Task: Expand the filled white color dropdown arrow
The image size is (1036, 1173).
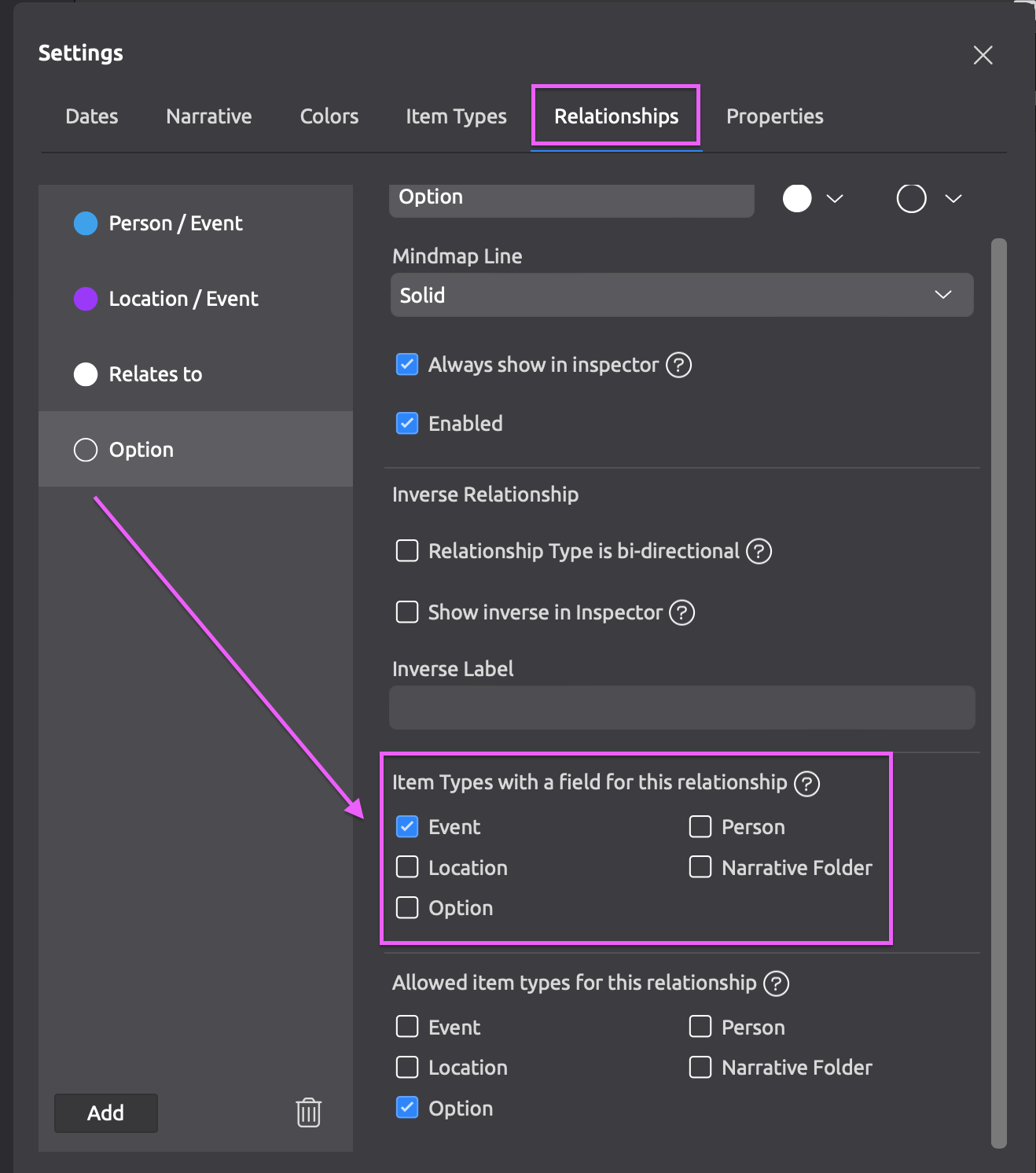Action: [x=835, y=198]
